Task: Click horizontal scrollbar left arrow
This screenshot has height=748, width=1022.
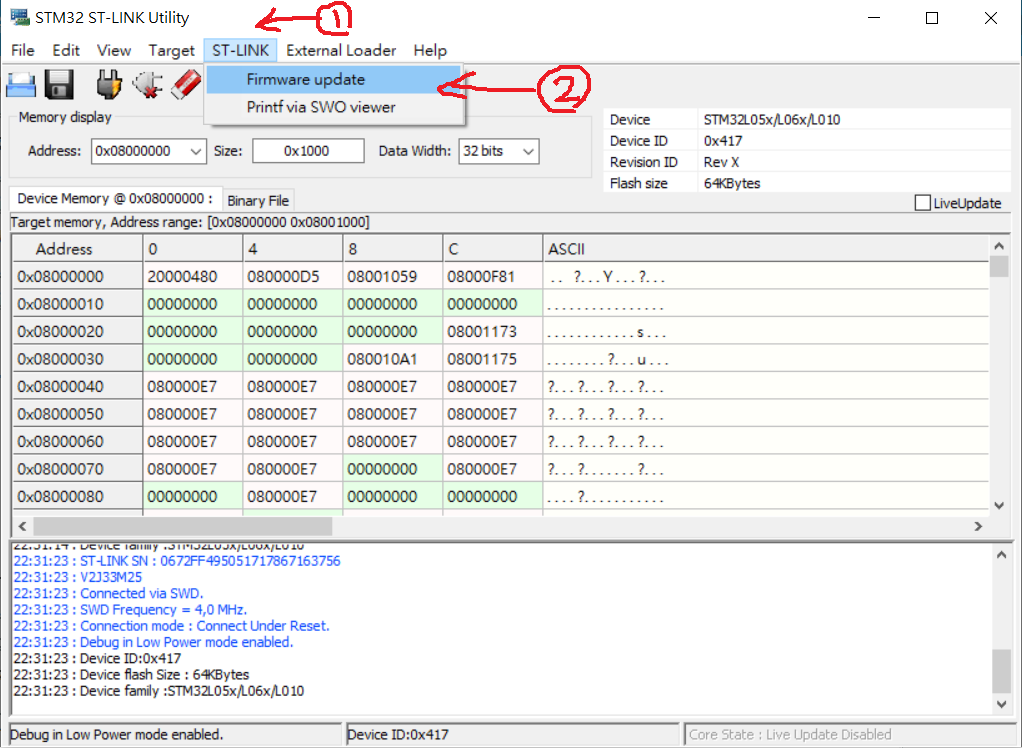Action: (22, 526)
